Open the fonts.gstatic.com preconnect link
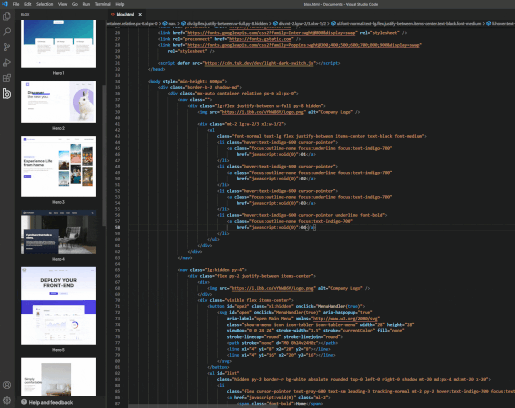515x408 pixels. [260, 39]
